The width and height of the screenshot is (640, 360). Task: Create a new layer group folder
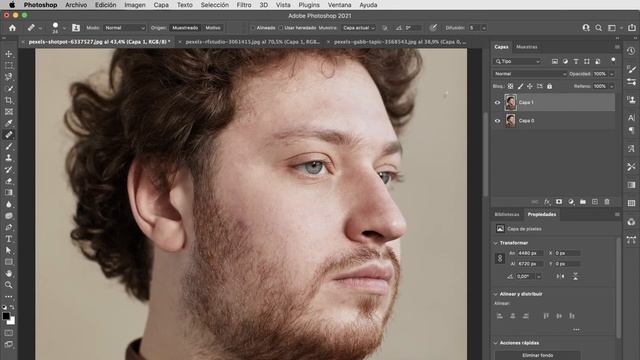[583, 202]
